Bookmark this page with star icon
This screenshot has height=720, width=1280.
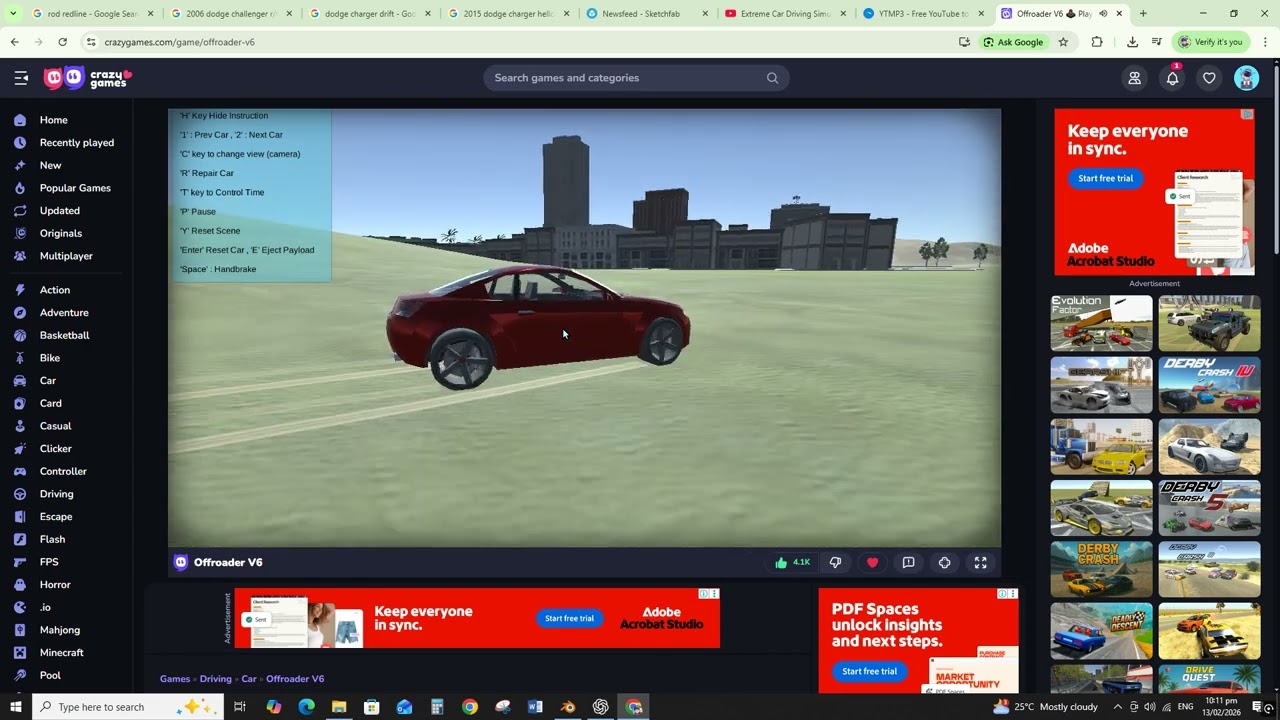(x=1063, y=42)
